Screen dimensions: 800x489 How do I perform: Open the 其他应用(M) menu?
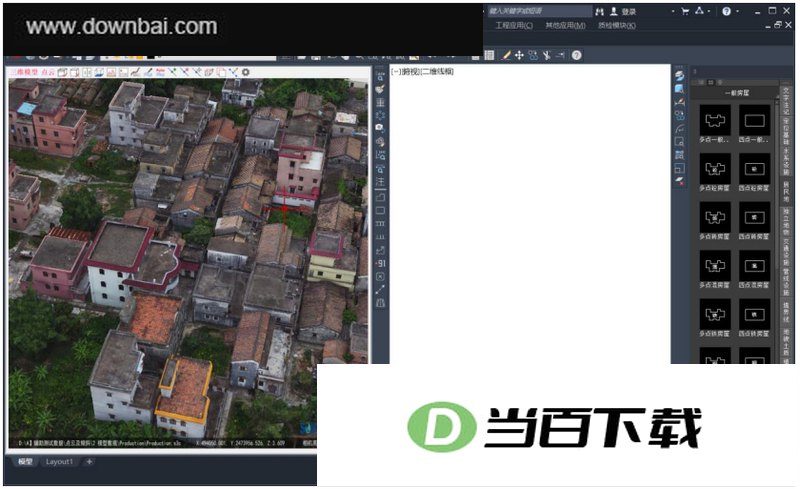click(x=565, y=26)
